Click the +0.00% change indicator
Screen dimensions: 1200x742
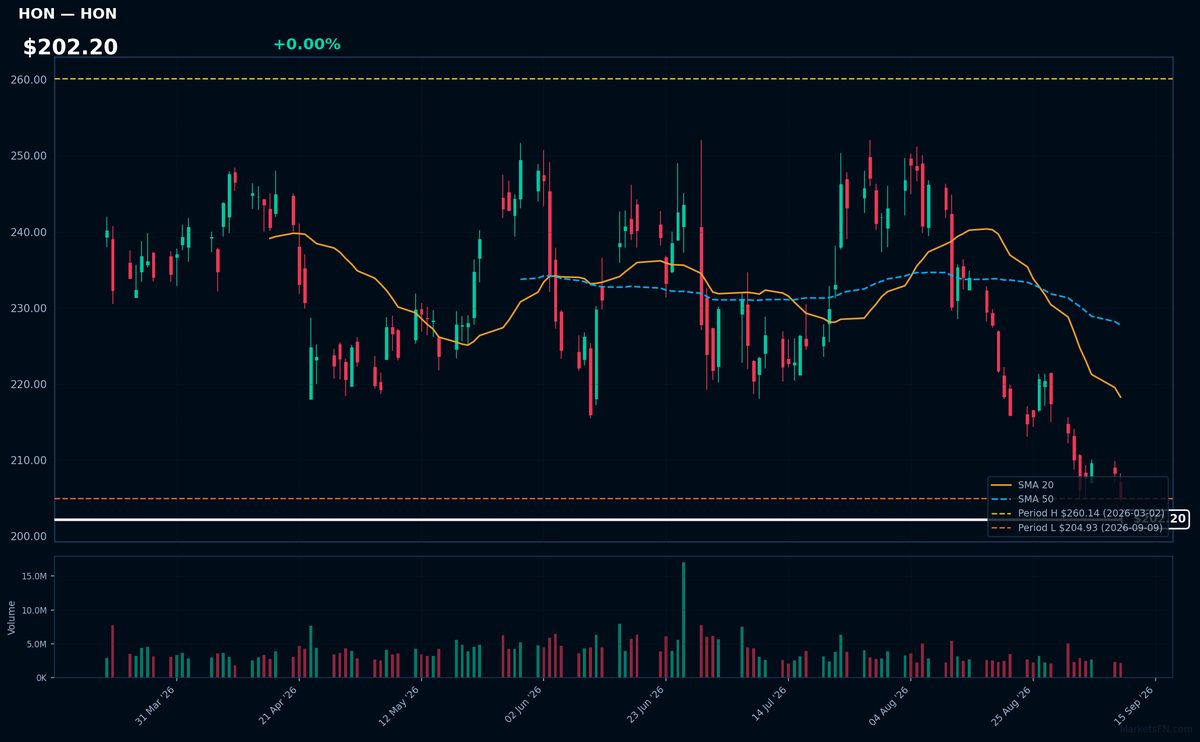[306, 44]
